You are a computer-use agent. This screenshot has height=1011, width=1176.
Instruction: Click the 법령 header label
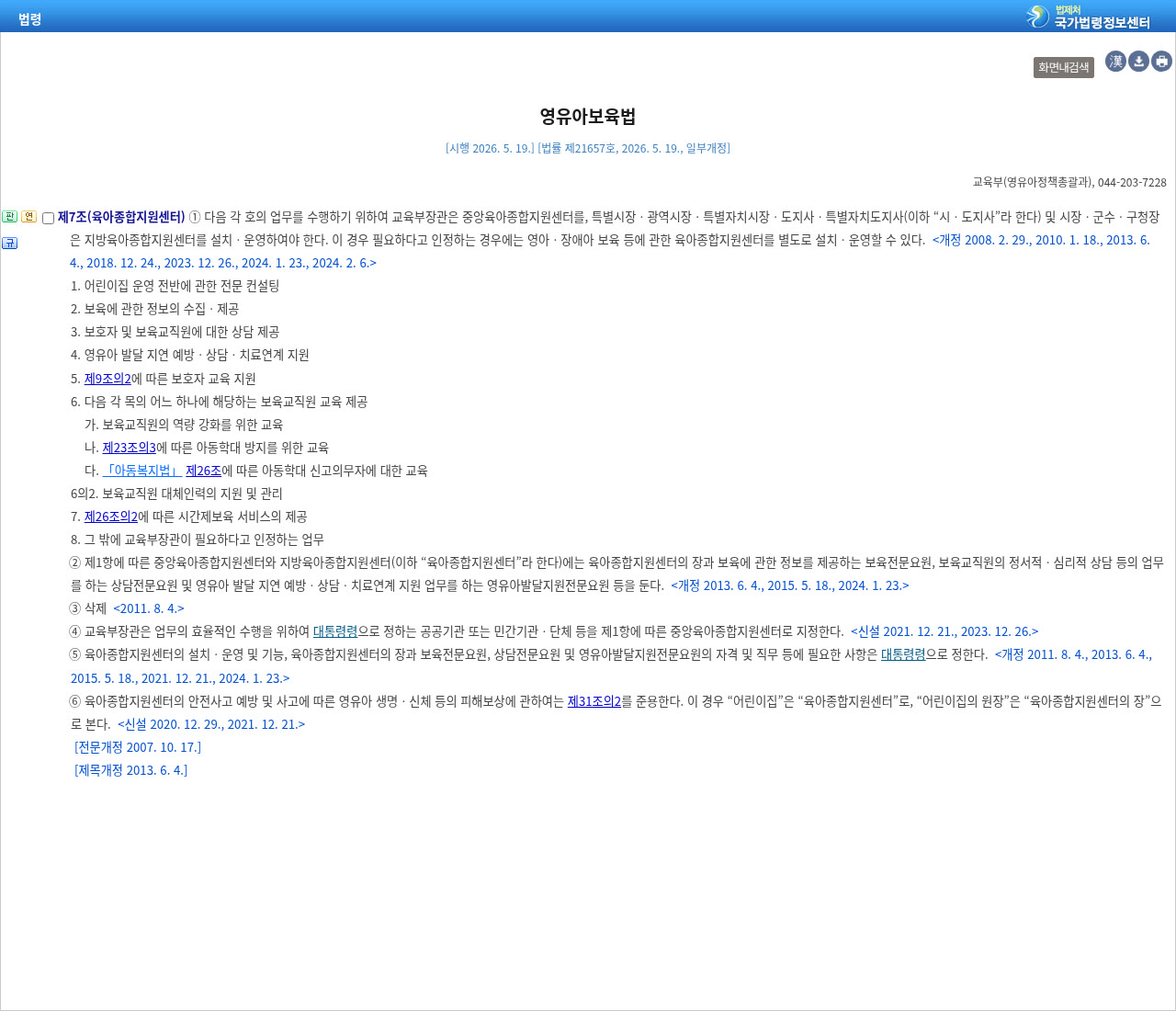pyautogui.click(x=30, y=19)
